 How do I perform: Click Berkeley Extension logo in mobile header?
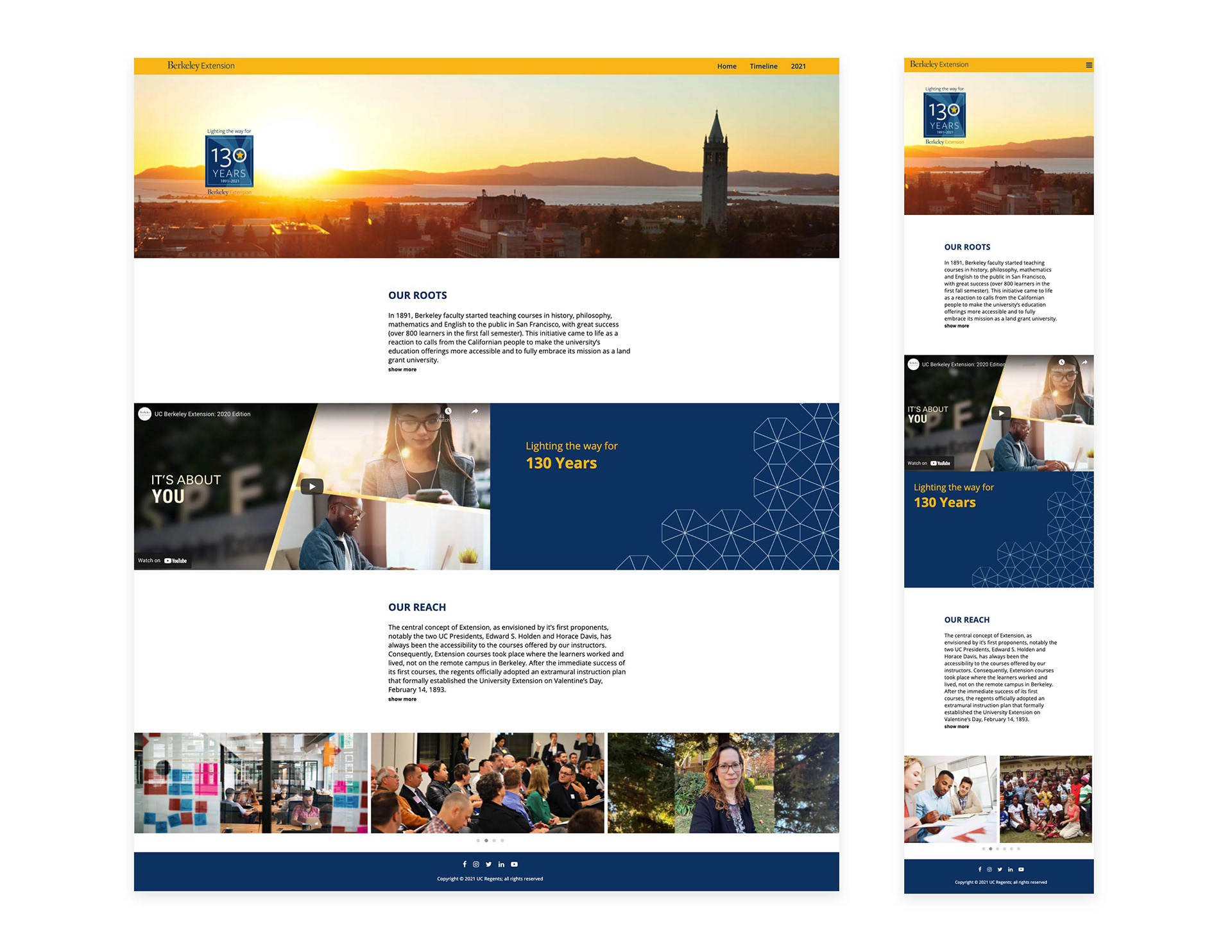(939, 64)
